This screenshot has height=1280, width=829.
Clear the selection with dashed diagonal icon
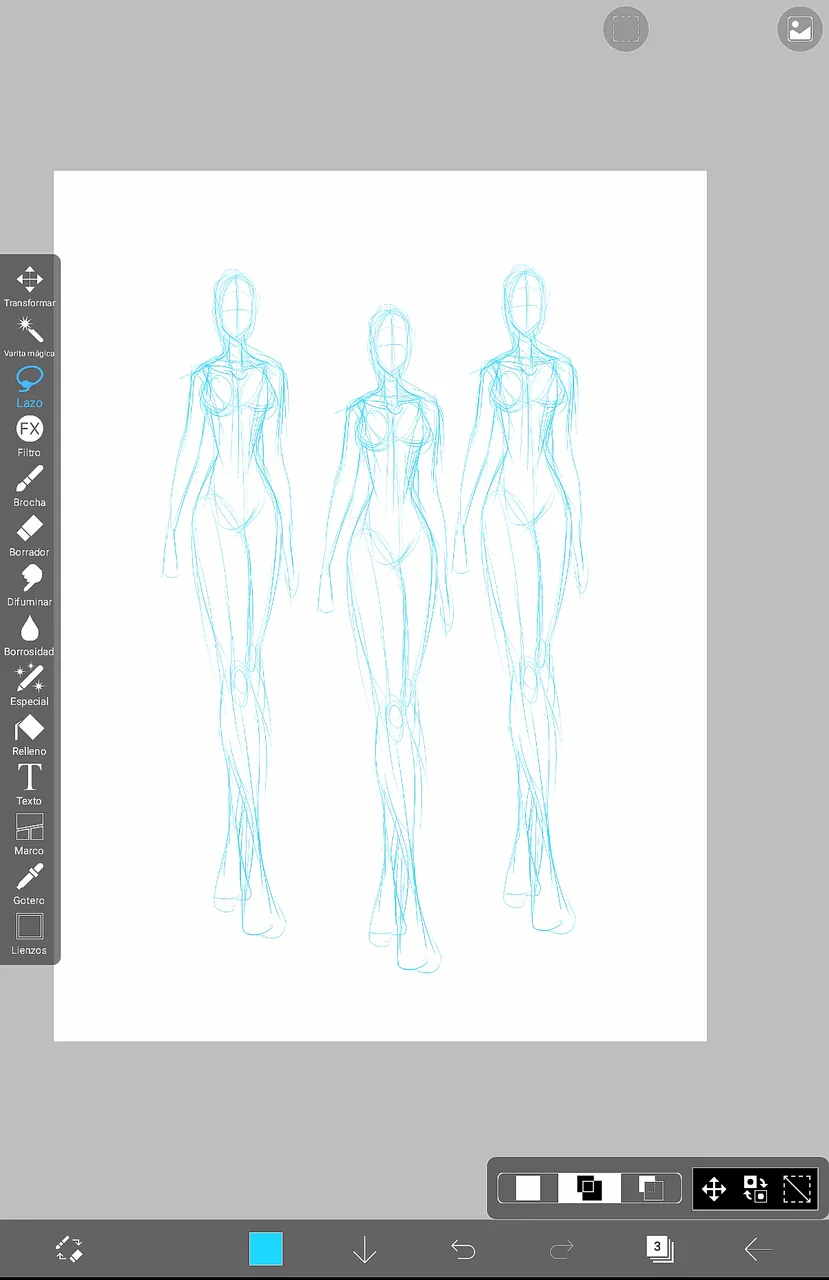tap(797, 1189)
